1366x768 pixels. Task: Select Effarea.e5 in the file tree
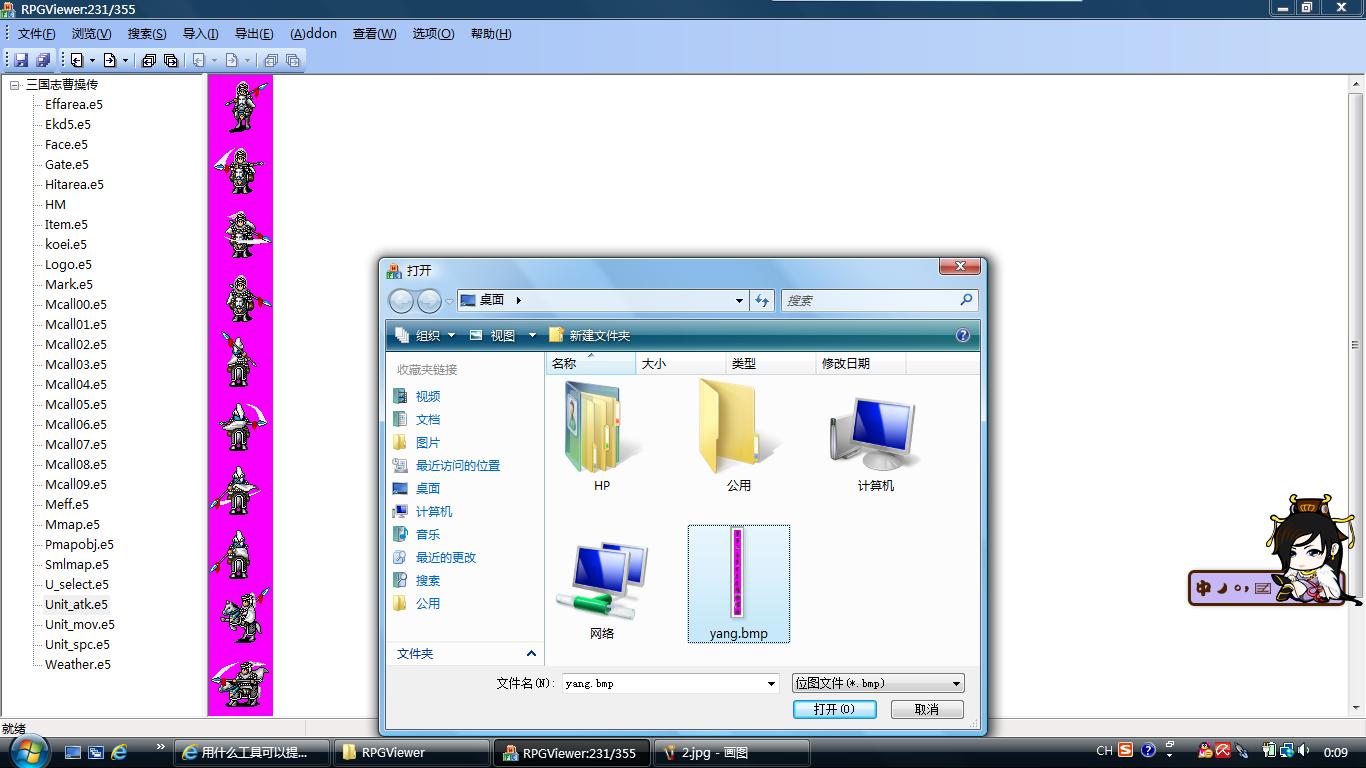pos(74,104)
